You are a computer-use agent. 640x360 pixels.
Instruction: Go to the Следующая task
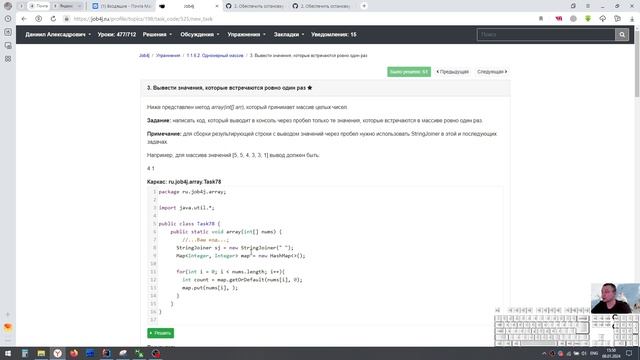[x=492, y=72]
